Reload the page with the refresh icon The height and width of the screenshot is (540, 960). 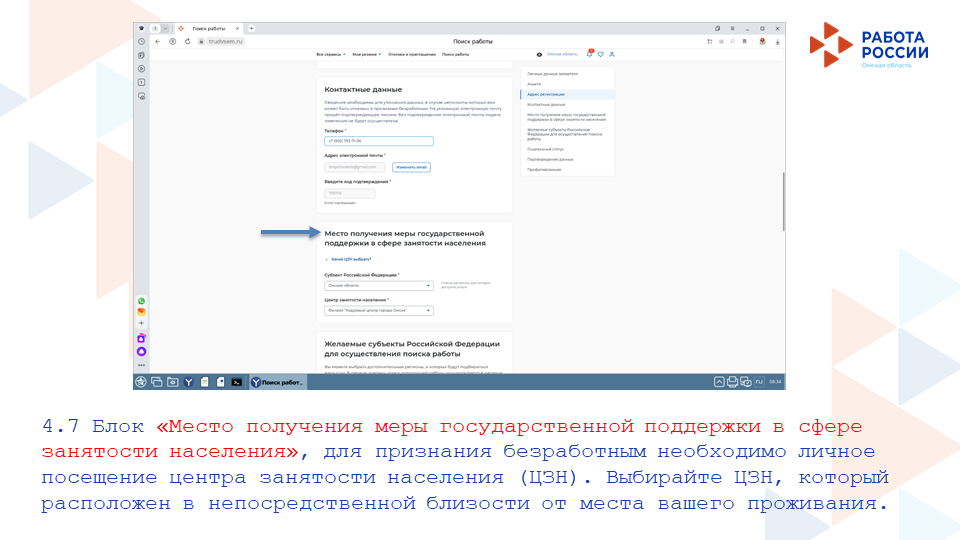[187, 41]
